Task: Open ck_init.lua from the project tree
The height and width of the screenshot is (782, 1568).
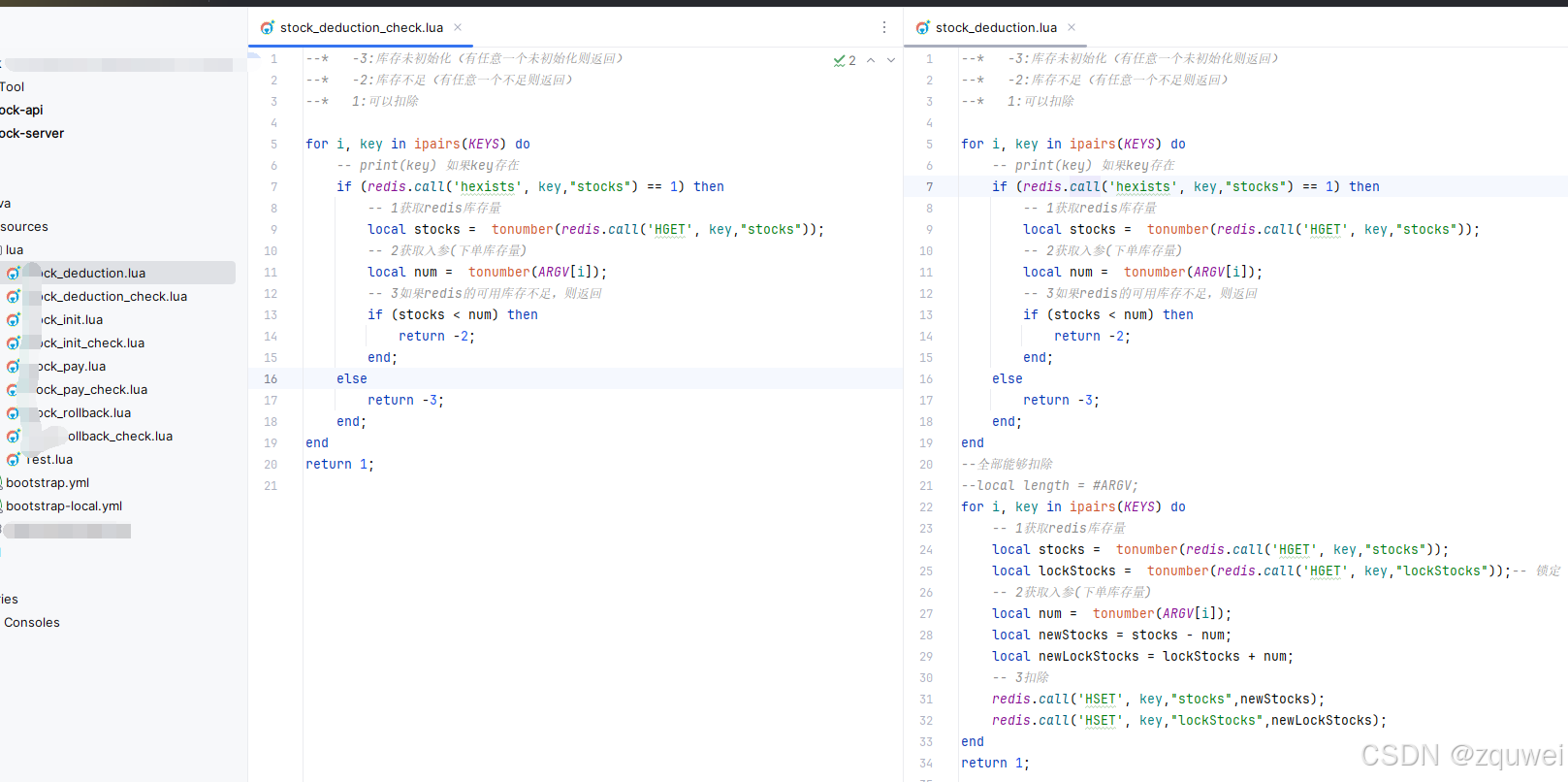Action: (x=71, y=320)
